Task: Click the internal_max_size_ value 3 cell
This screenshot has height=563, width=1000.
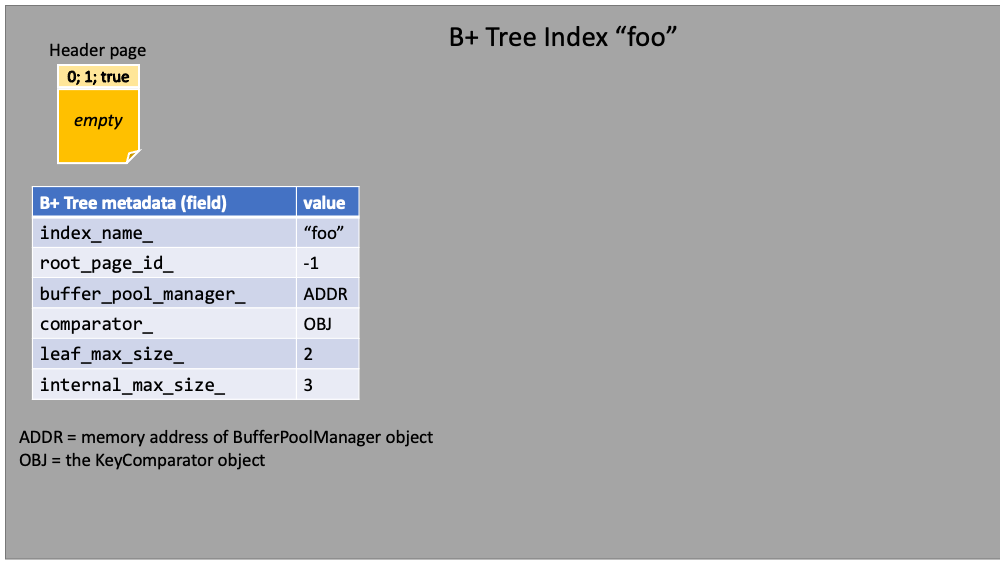Action: (x=327, y=384)
